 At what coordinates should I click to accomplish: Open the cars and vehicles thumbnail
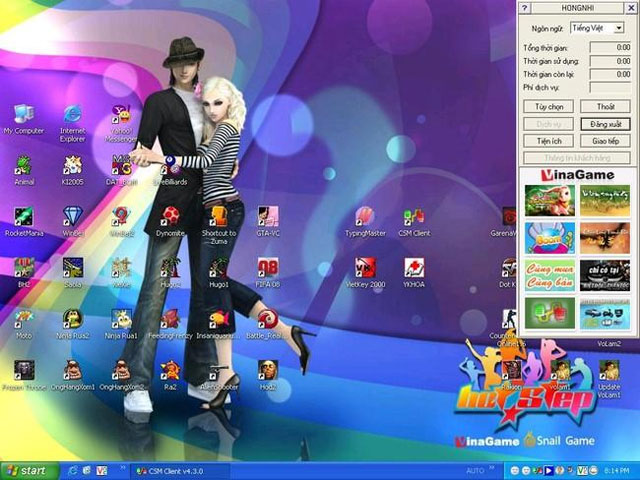605,313
